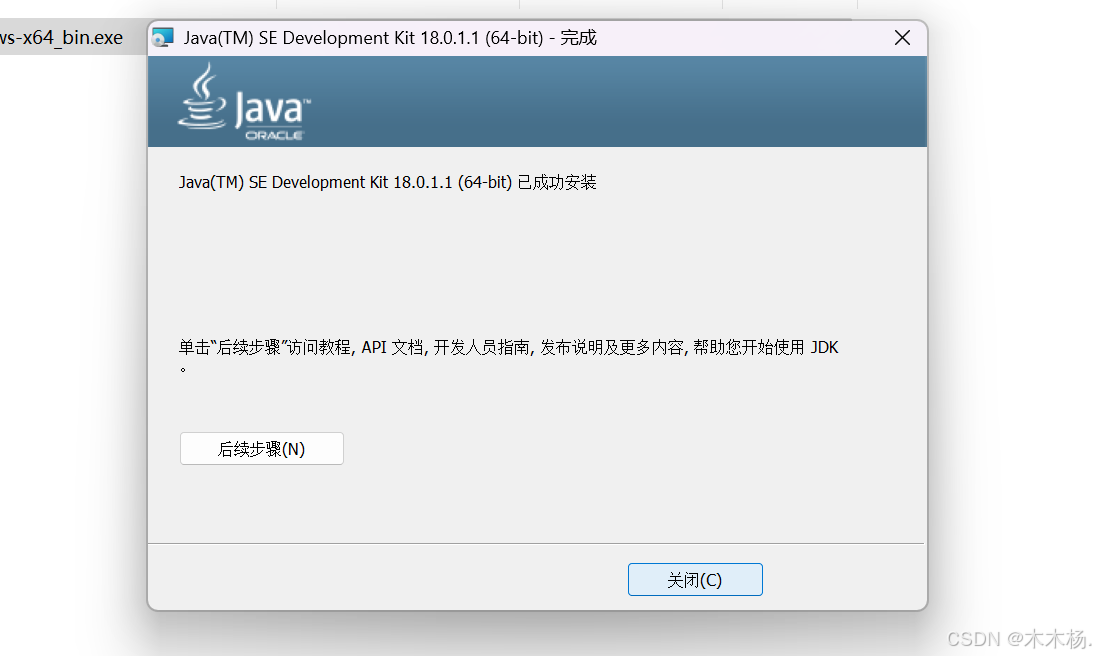Click the 已成功安装 message line

click(387, 182)
